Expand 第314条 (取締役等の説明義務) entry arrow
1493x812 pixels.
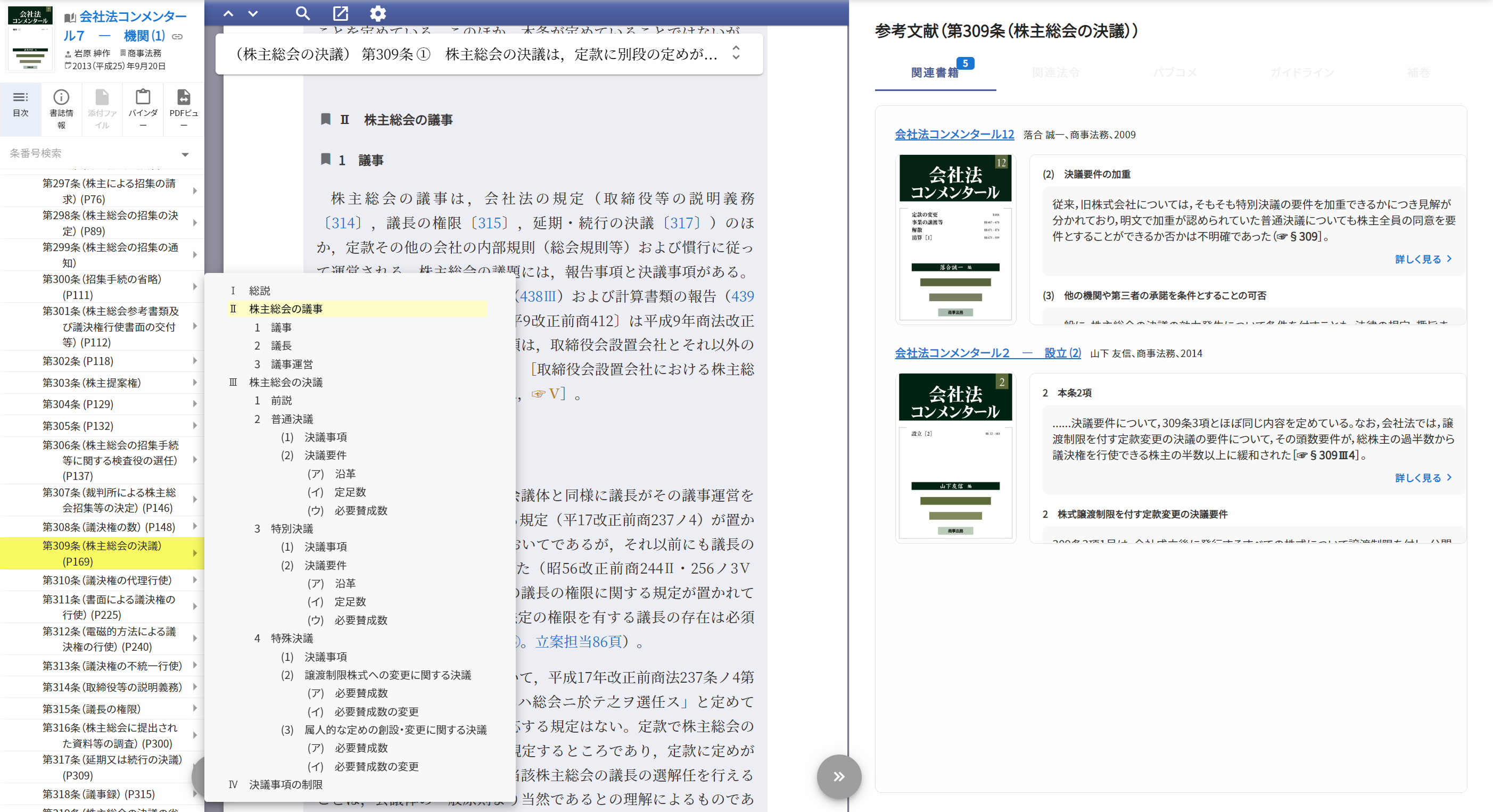pos(195,687)
